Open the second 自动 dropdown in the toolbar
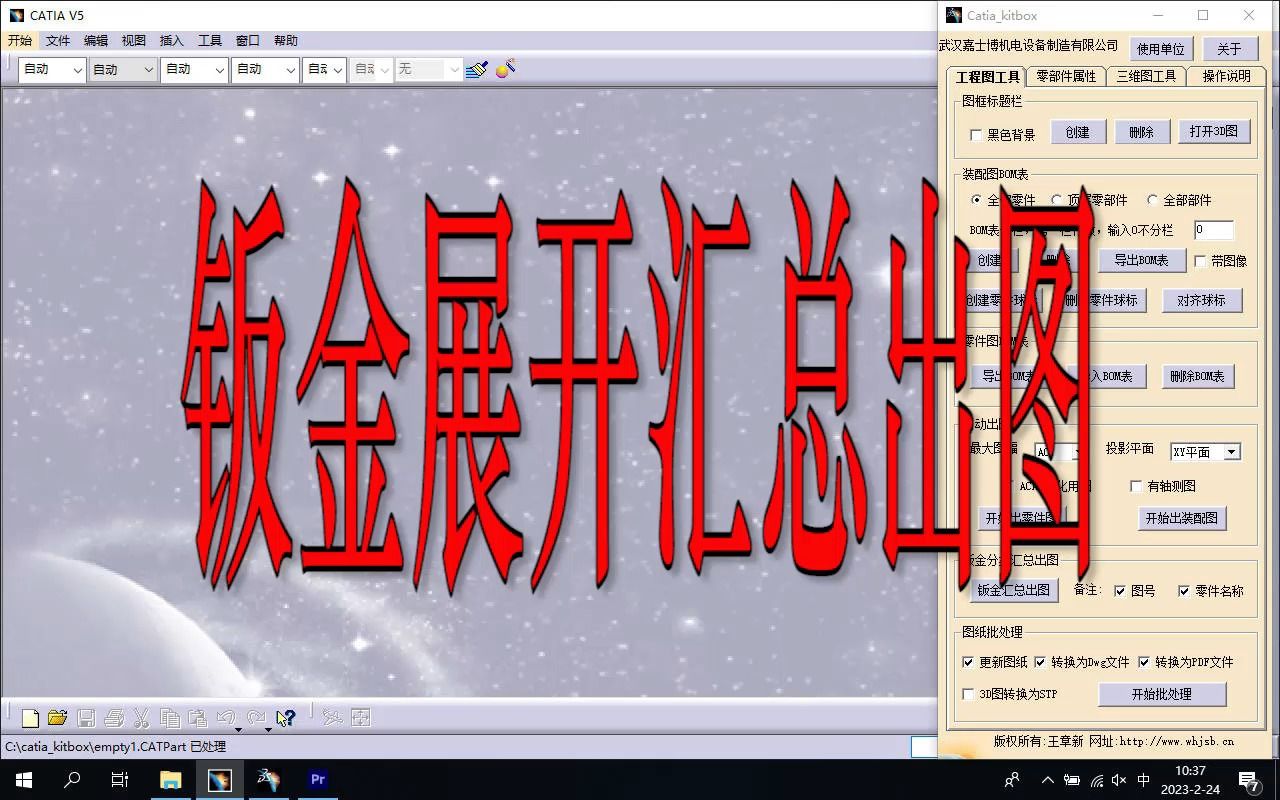The width and height of the screenshot is (1280, 800). tap(123, 69)
